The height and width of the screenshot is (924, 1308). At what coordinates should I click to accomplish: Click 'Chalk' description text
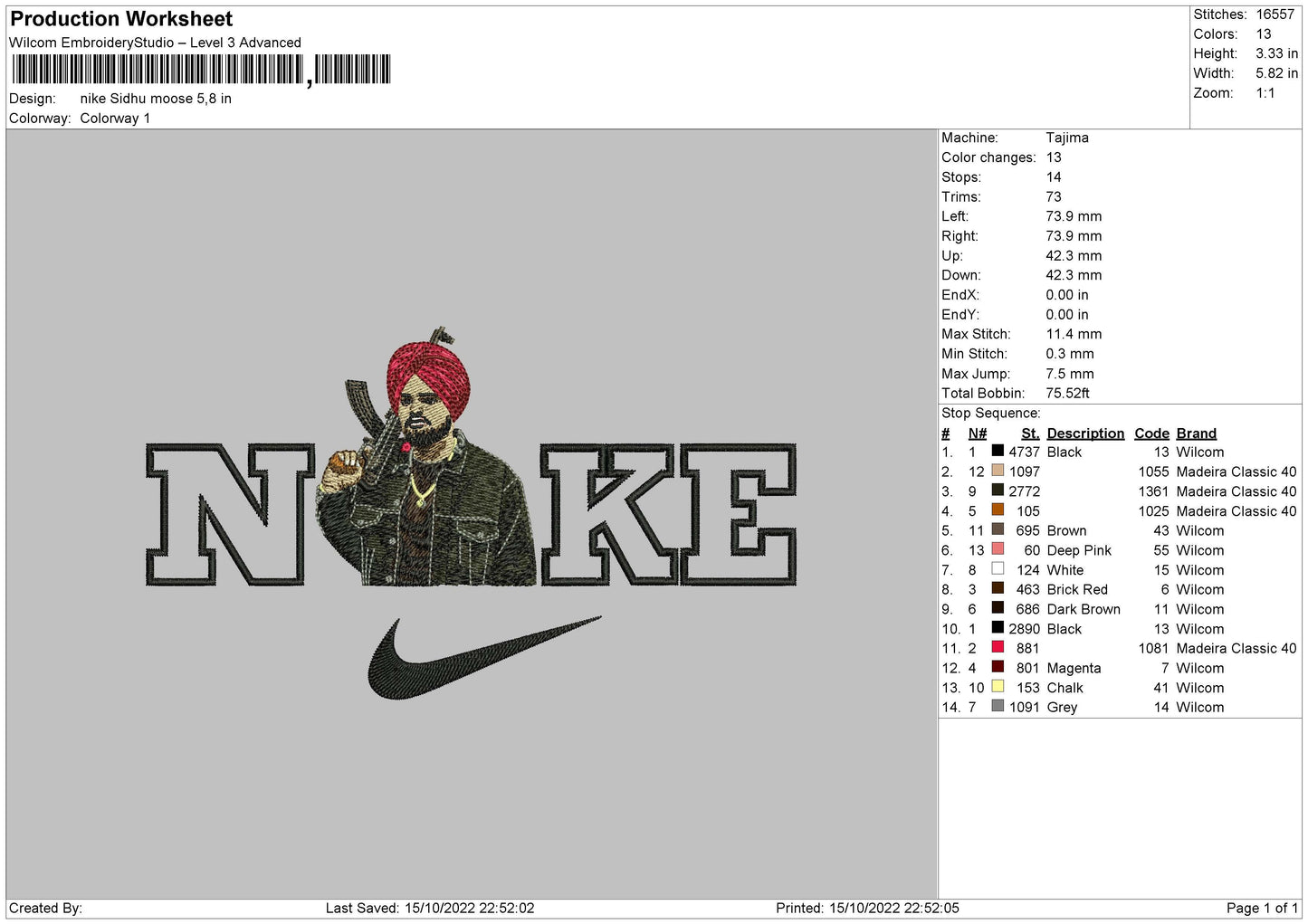(1065, 688)
